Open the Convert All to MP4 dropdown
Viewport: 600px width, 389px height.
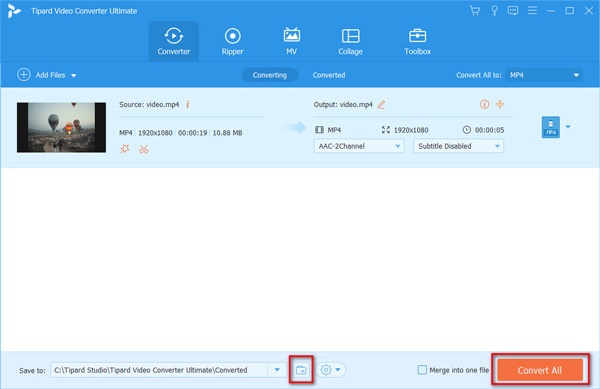point(544,75)
